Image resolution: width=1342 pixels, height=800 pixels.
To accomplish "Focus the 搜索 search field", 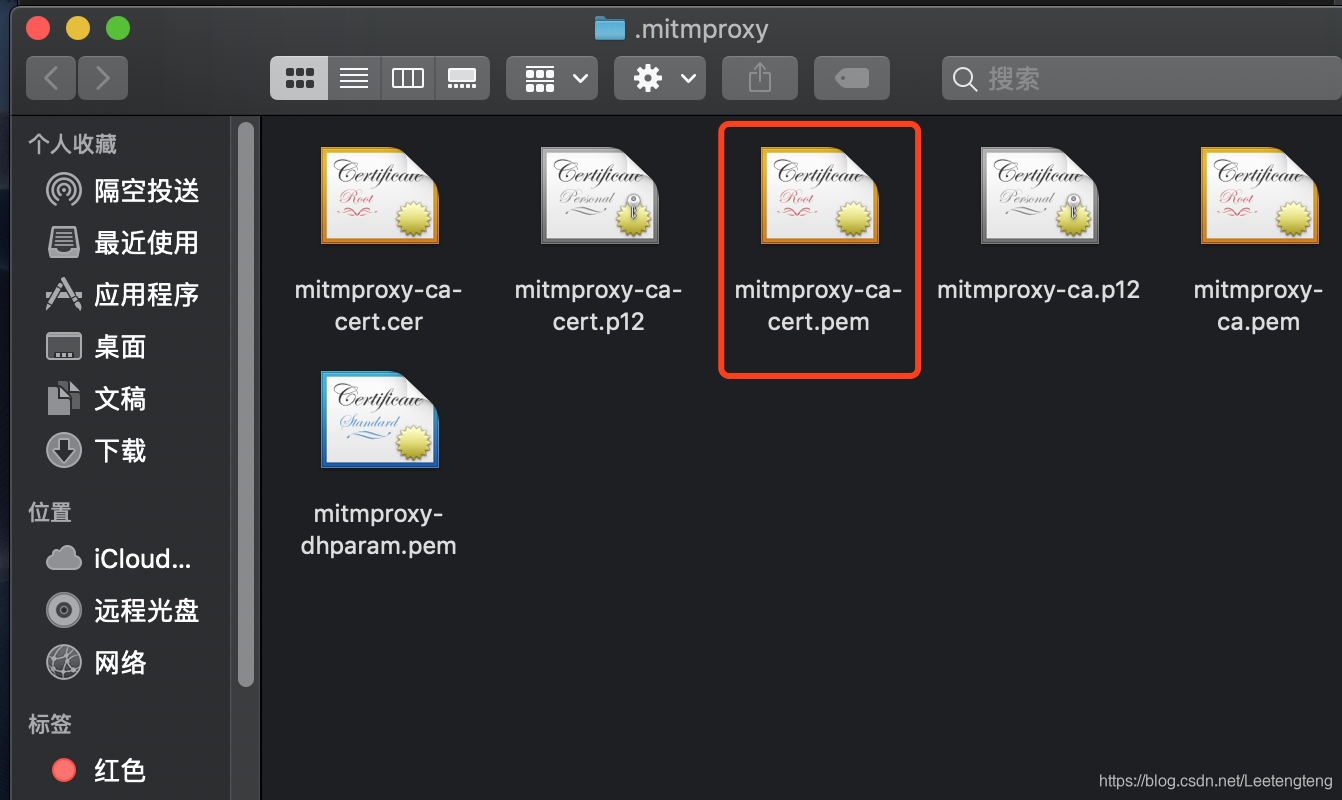I will click(1140, 79).
